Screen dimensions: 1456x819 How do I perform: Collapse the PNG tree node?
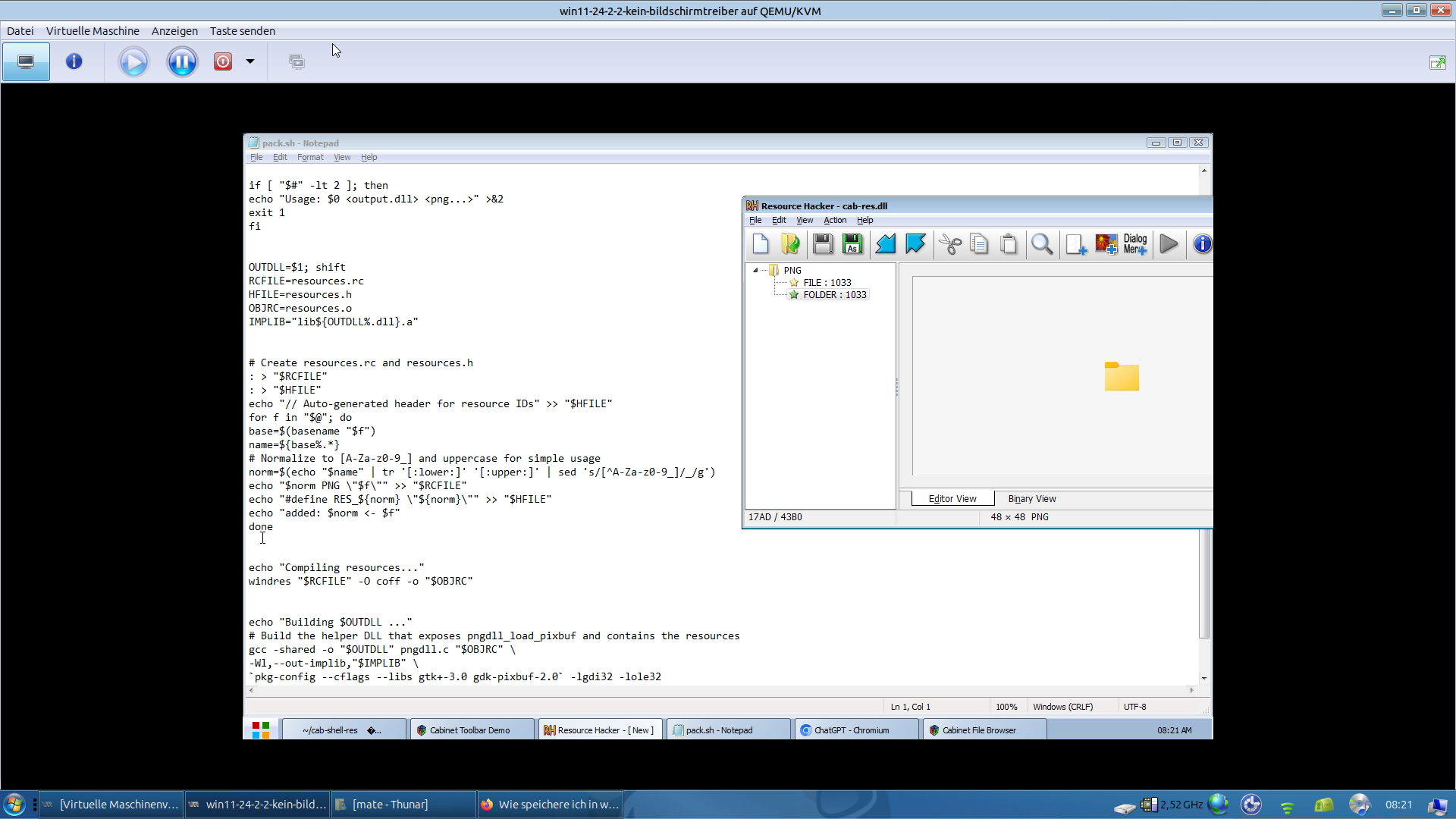pyautogui.click(x=755, y=270)
